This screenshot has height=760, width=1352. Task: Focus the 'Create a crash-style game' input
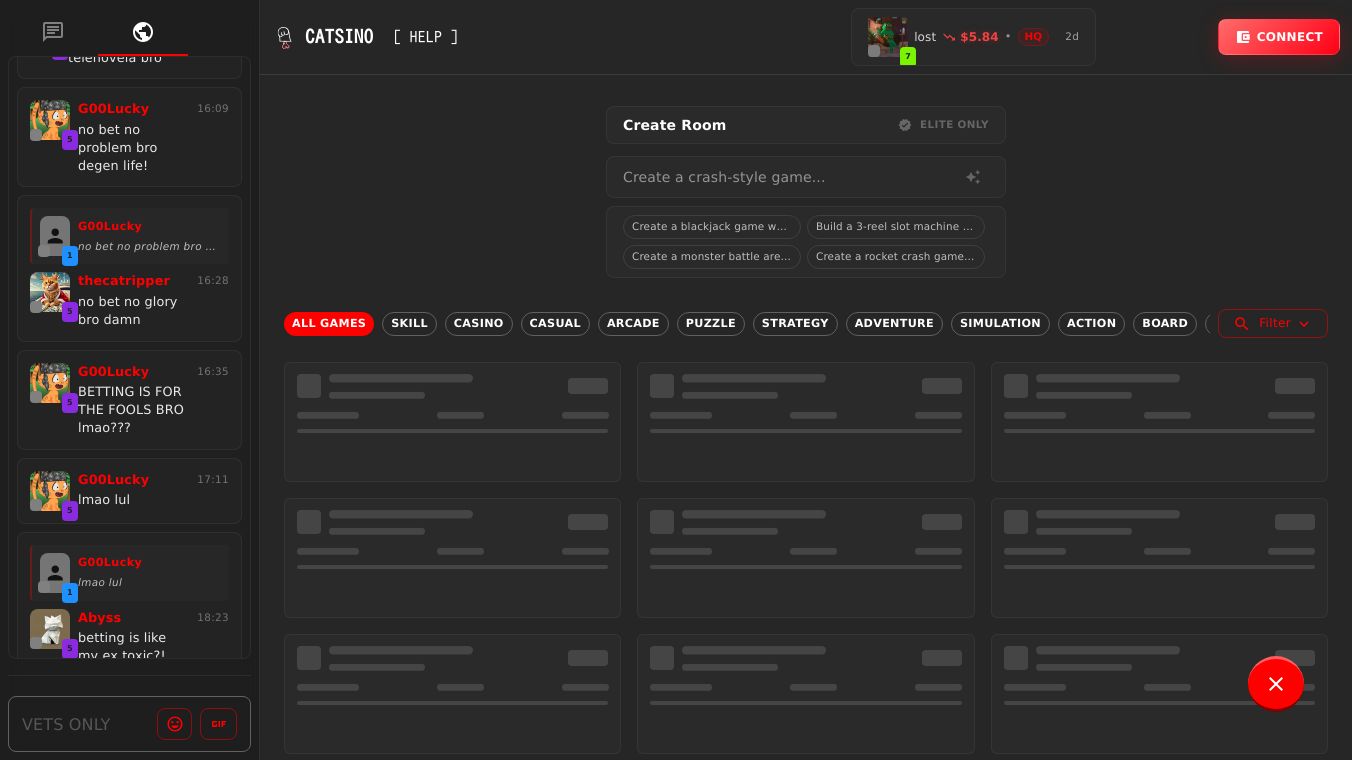point(806,177)
